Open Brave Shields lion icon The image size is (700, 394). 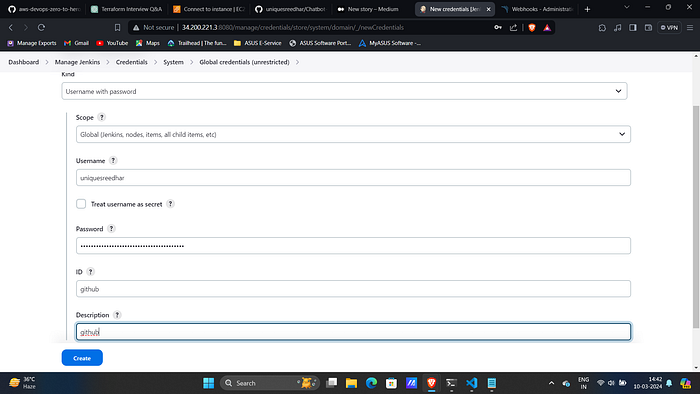[x=532, y=28]
